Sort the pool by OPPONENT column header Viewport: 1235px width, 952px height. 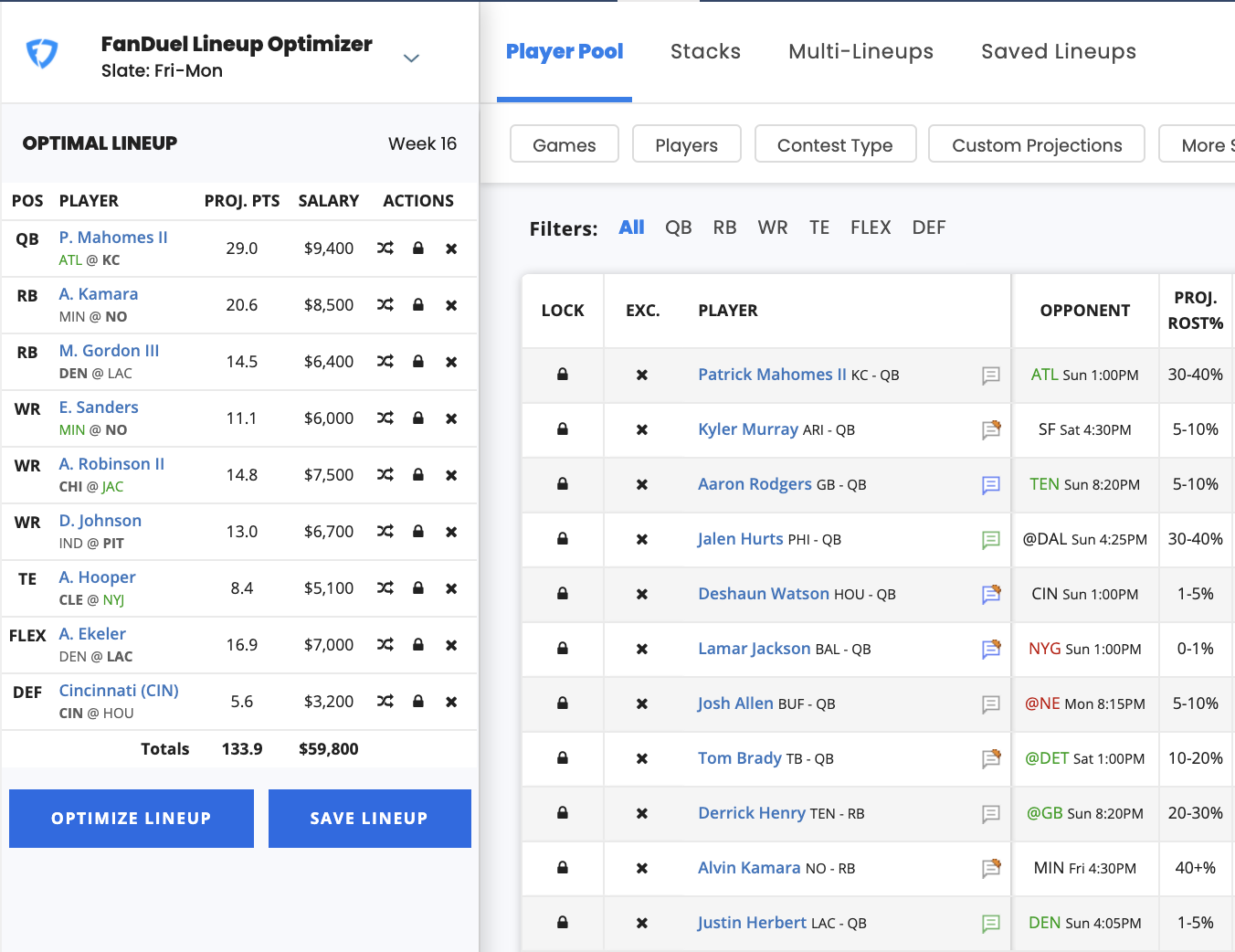click(1085, 311)
